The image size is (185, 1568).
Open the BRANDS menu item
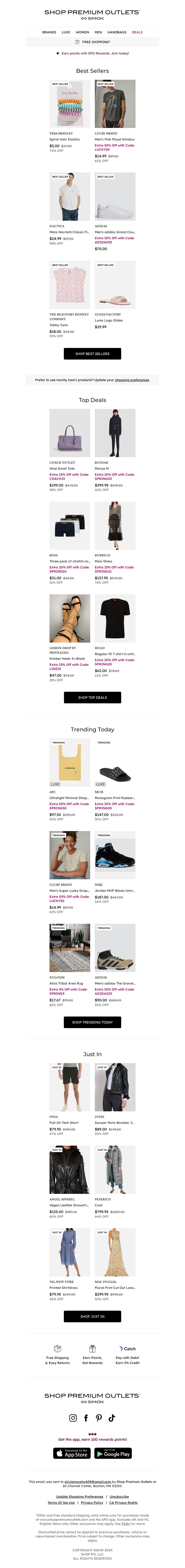[x=49, y=32]
